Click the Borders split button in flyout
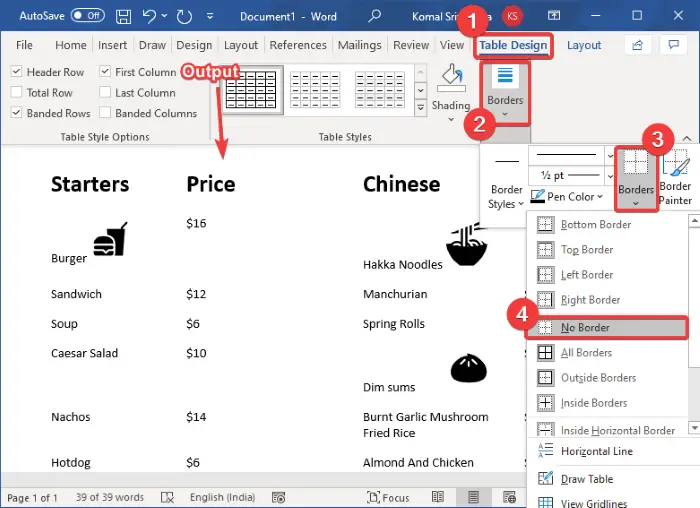 (636, 179)
